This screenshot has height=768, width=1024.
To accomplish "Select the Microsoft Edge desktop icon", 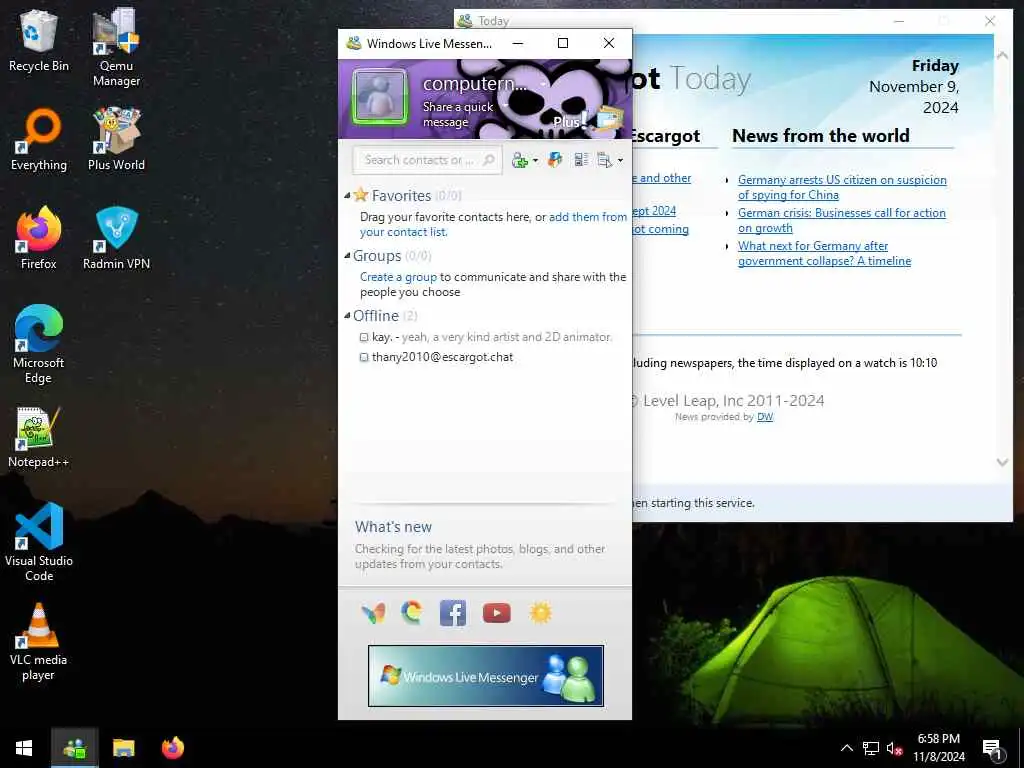I will (39, 344).
